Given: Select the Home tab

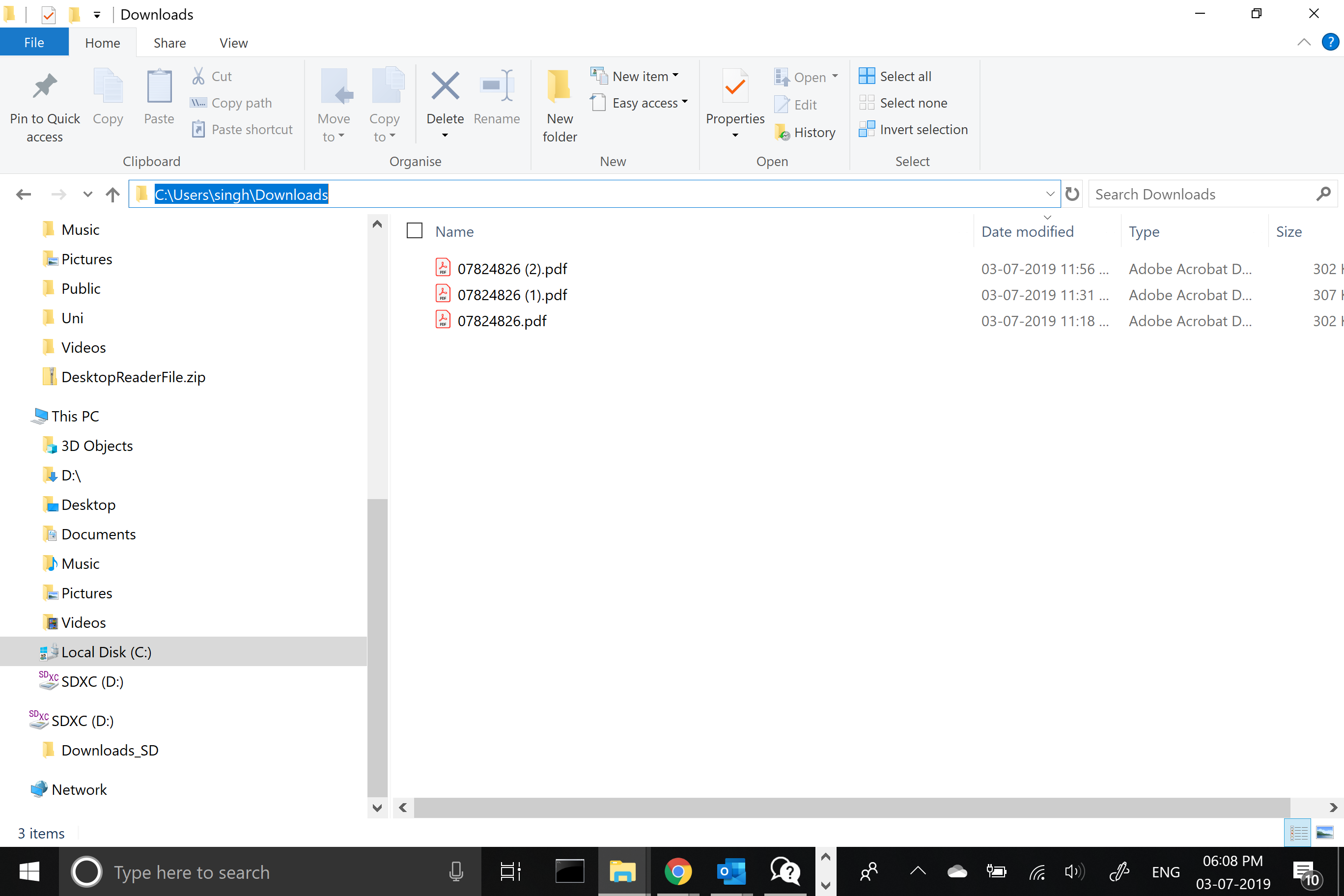Looking at the screenshot, I should 103,43.
